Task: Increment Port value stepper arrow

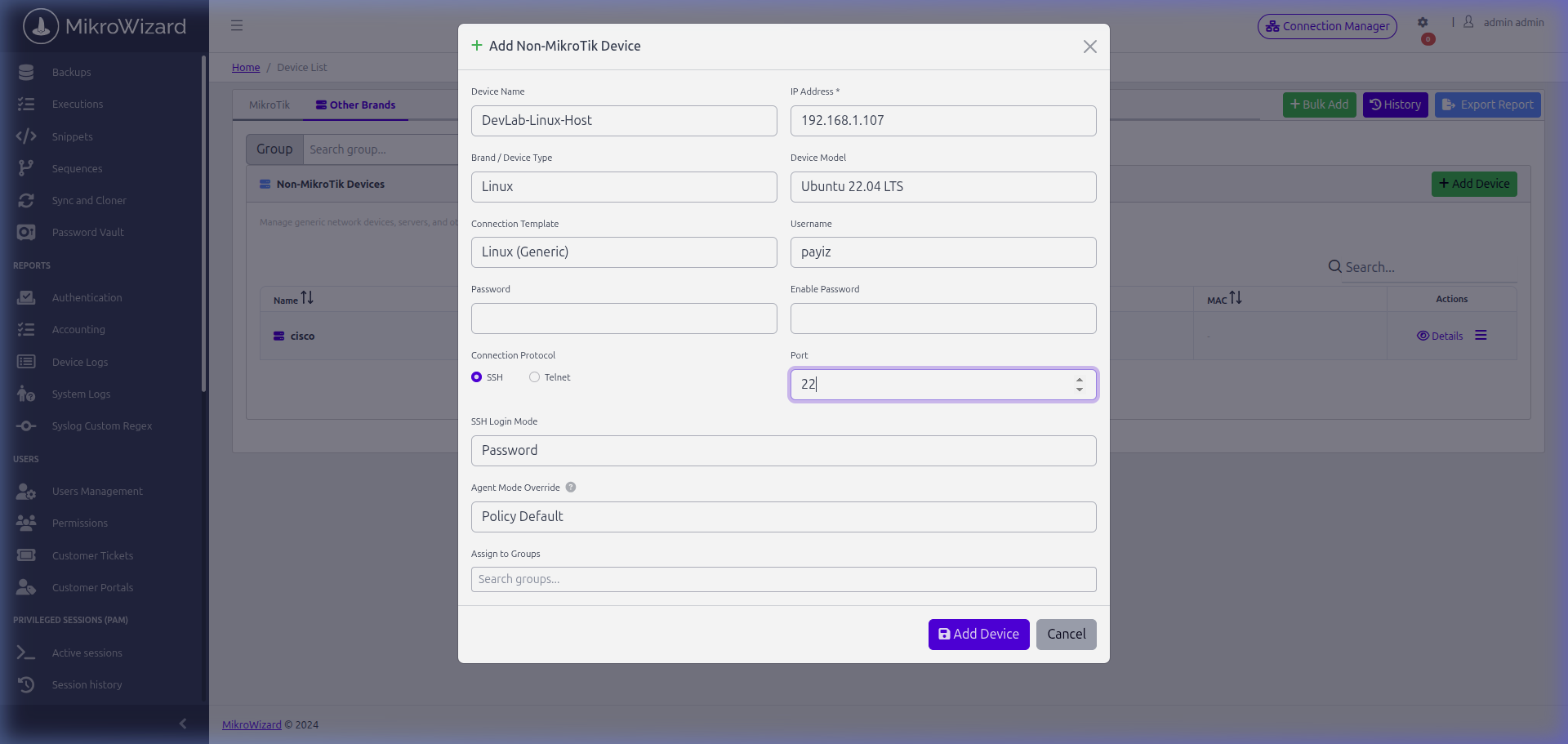Action: point(1080,380)
